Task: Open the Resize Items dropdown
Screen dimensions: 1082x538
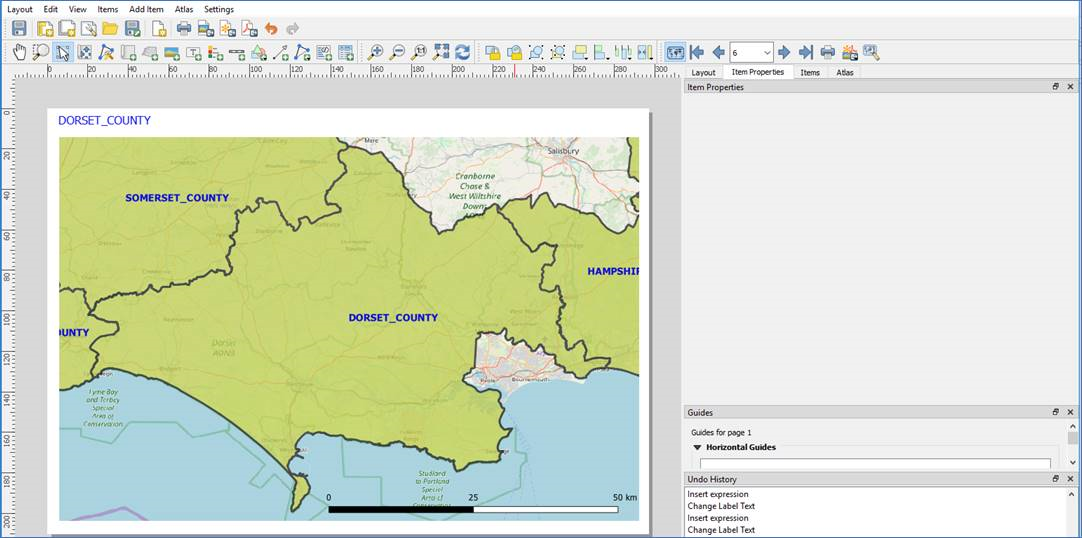Action: [645, 52]
